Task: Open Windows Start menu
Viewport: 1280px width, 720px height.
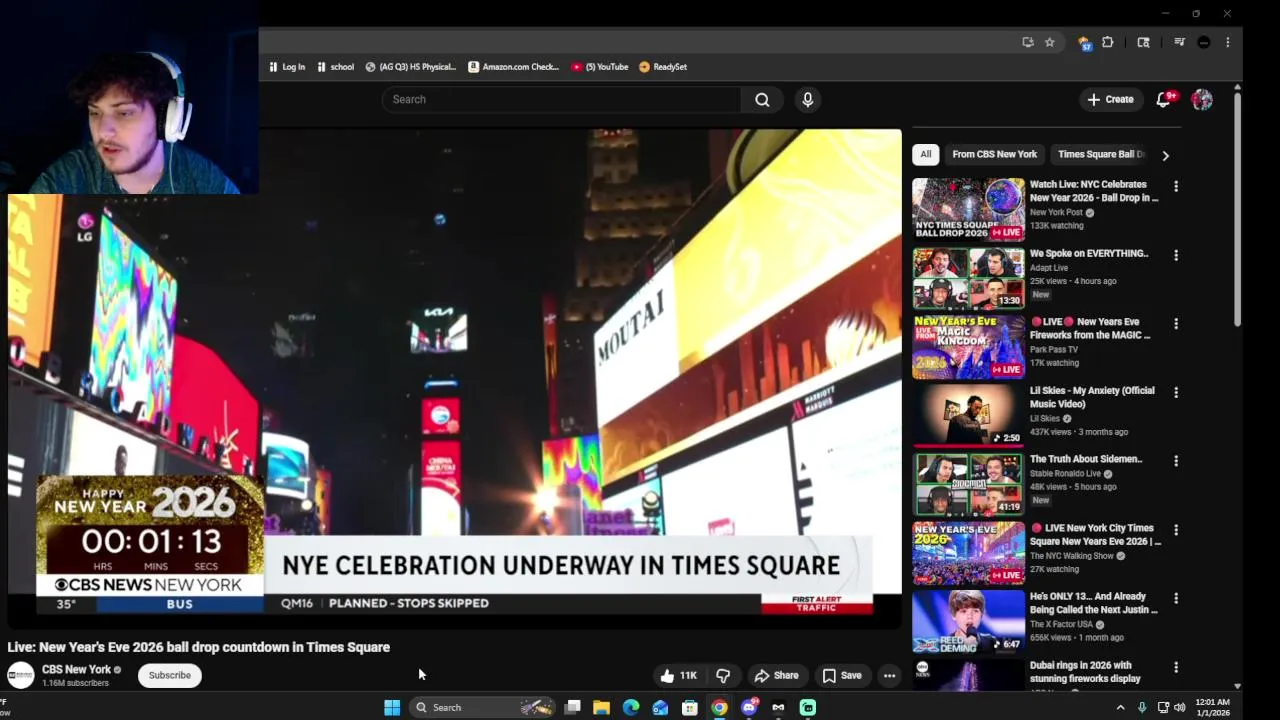Action: click(x=392, y=707)
